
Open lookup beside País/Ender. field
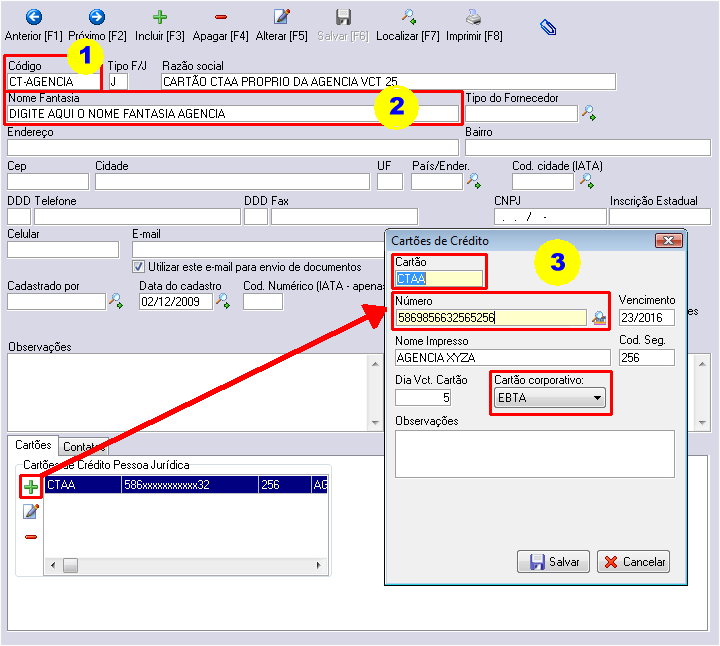pos(473,181)
